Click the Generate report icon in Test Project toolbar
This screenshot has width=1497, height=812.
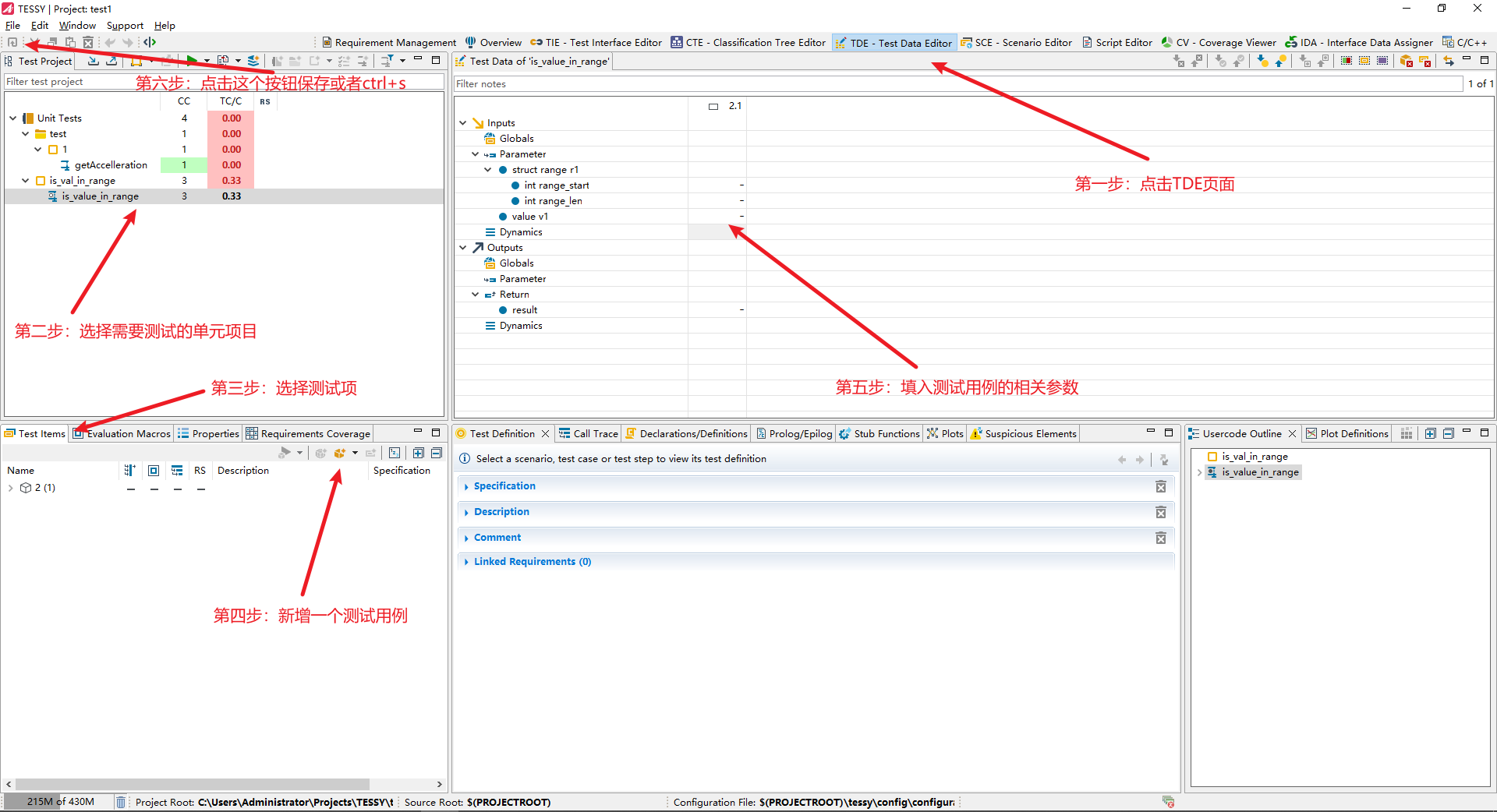[x=223, y=61]
